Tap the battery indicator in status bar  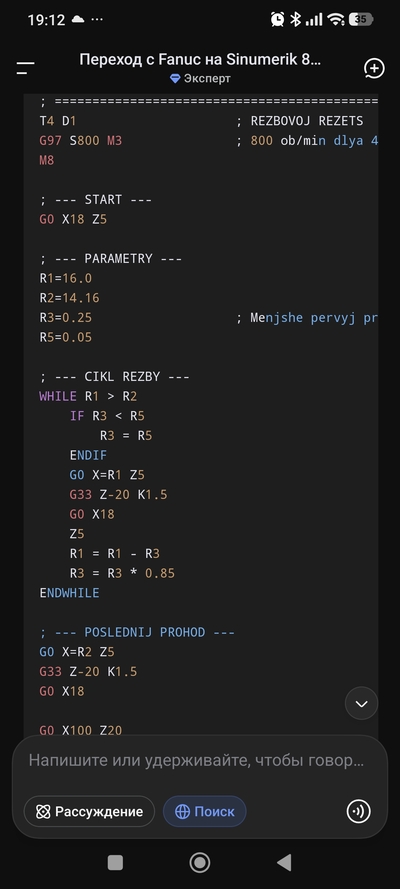click(x=360, y=19)
